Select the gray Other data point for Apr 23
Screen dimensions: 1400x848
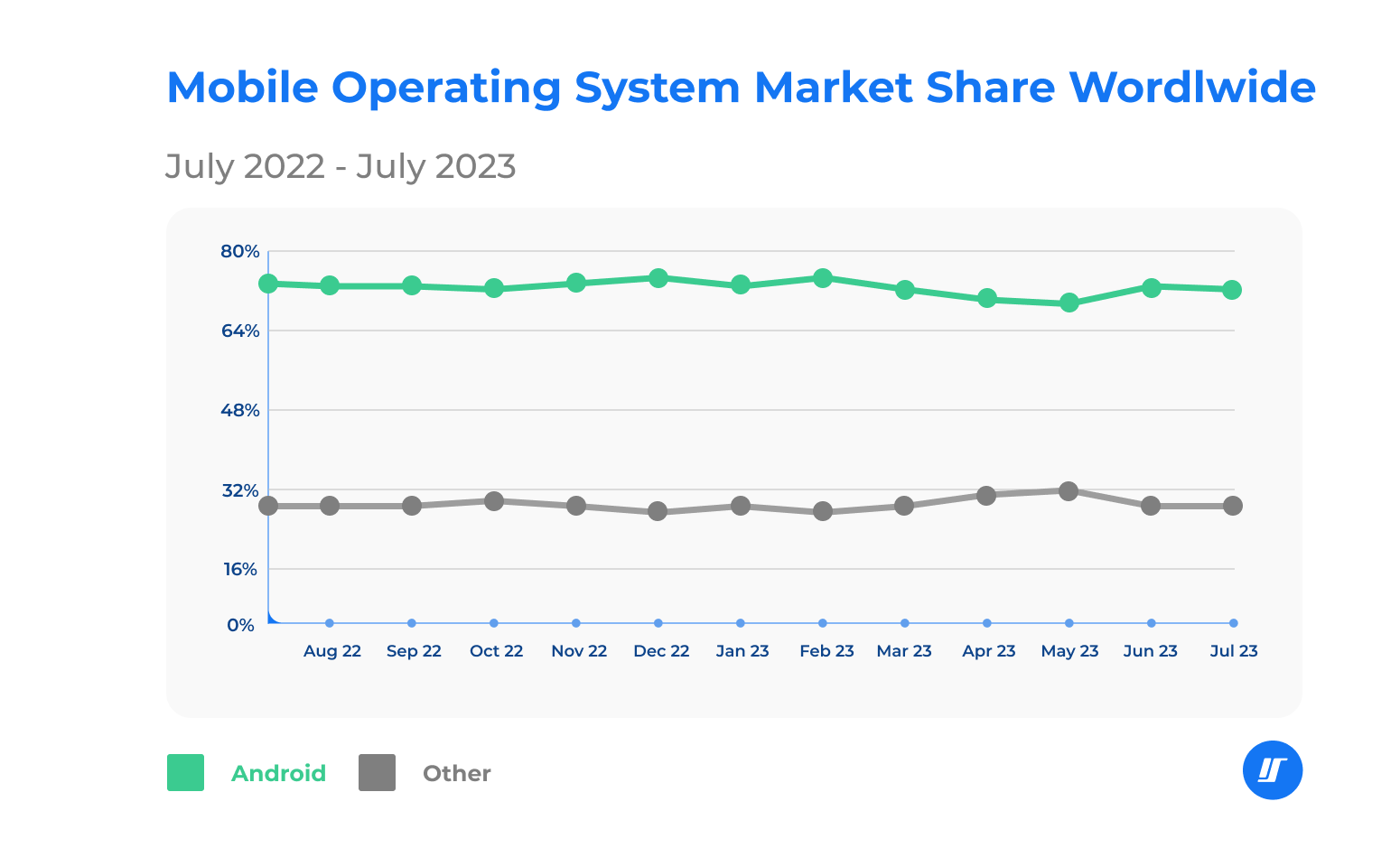(987, 495)
